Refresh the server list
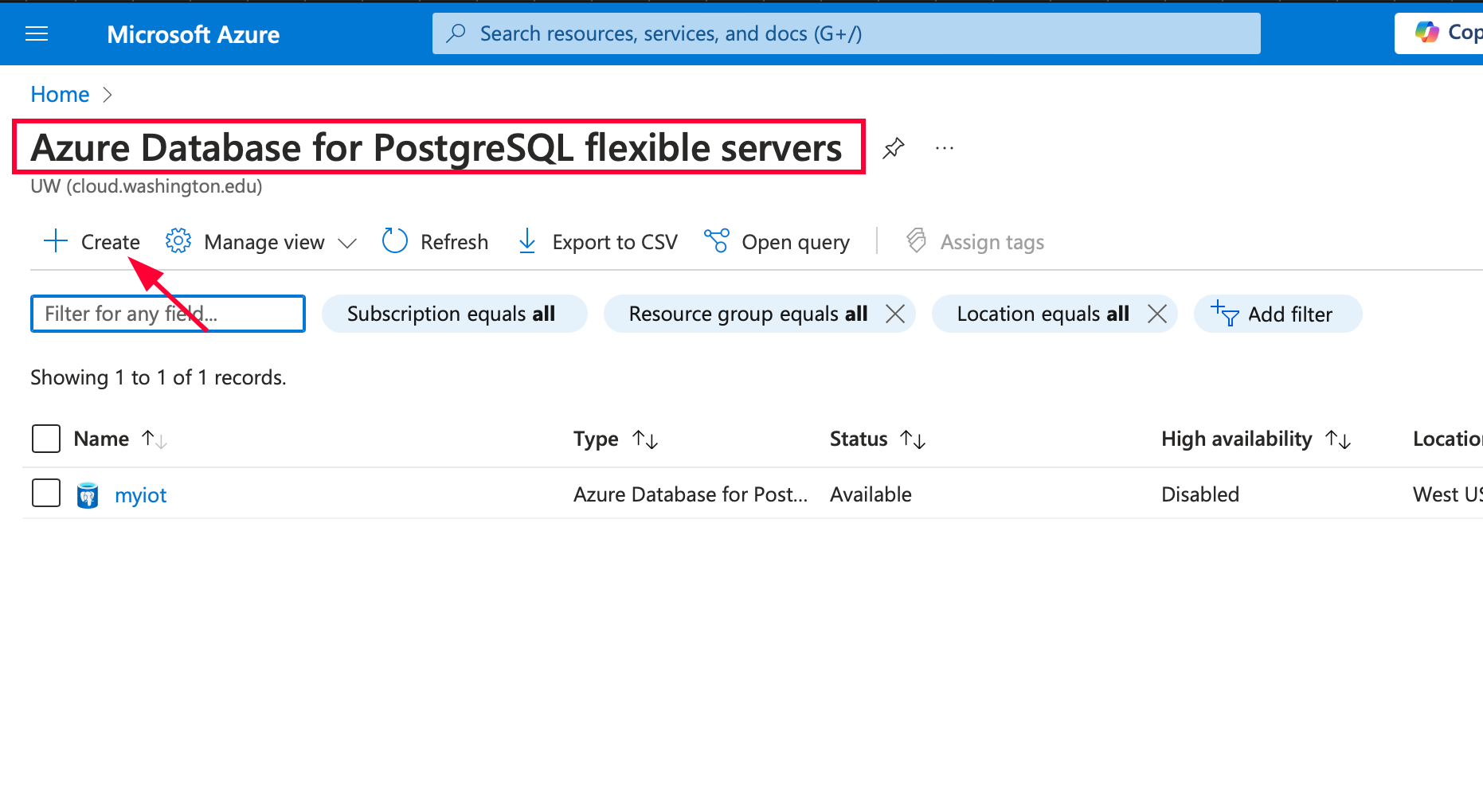The width and height of the screenshot is (1483, 812). [x=435, y=241]
